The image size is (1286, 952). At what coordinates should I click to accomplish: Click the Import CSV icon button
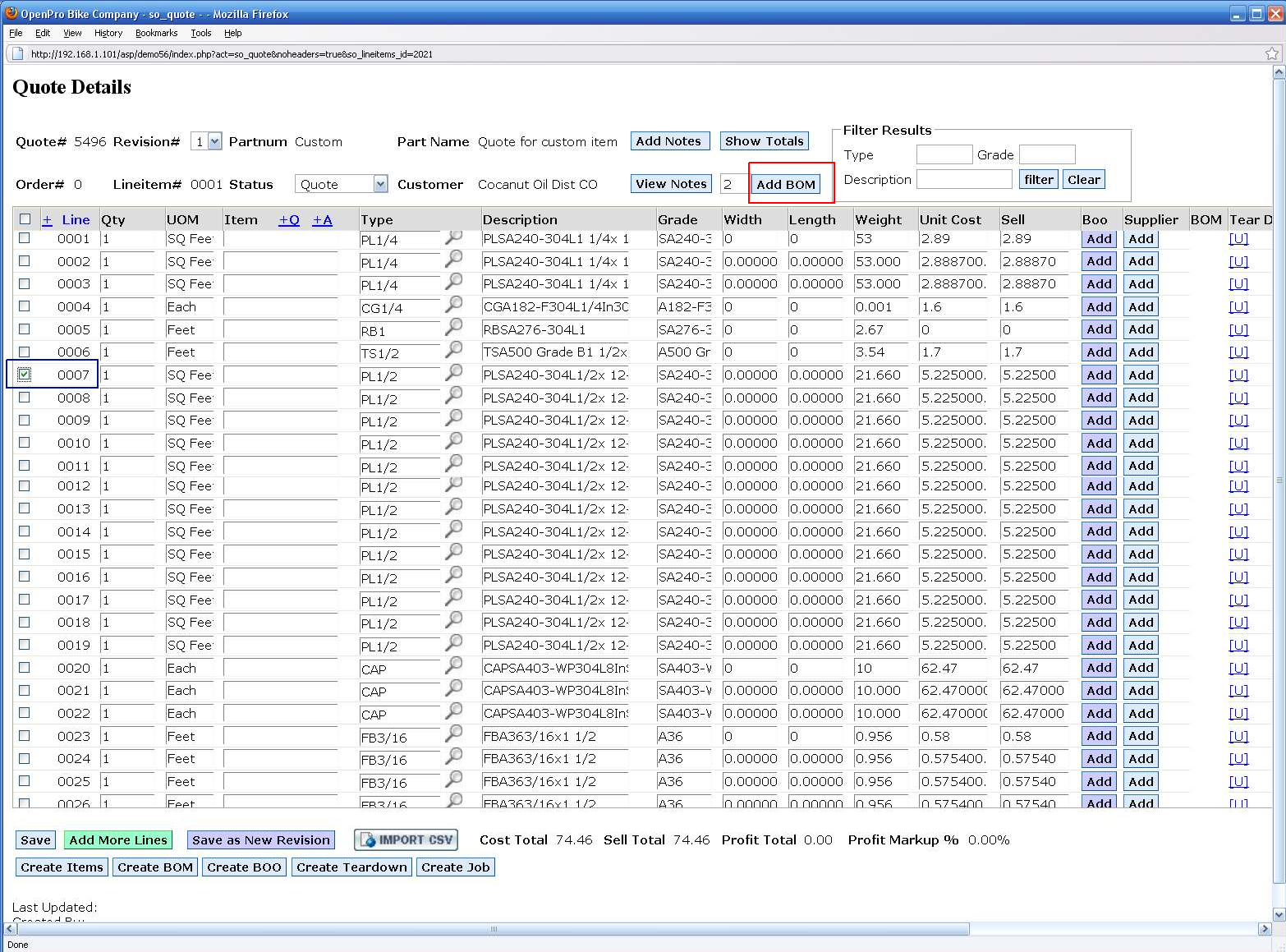[x=406, y=839]
